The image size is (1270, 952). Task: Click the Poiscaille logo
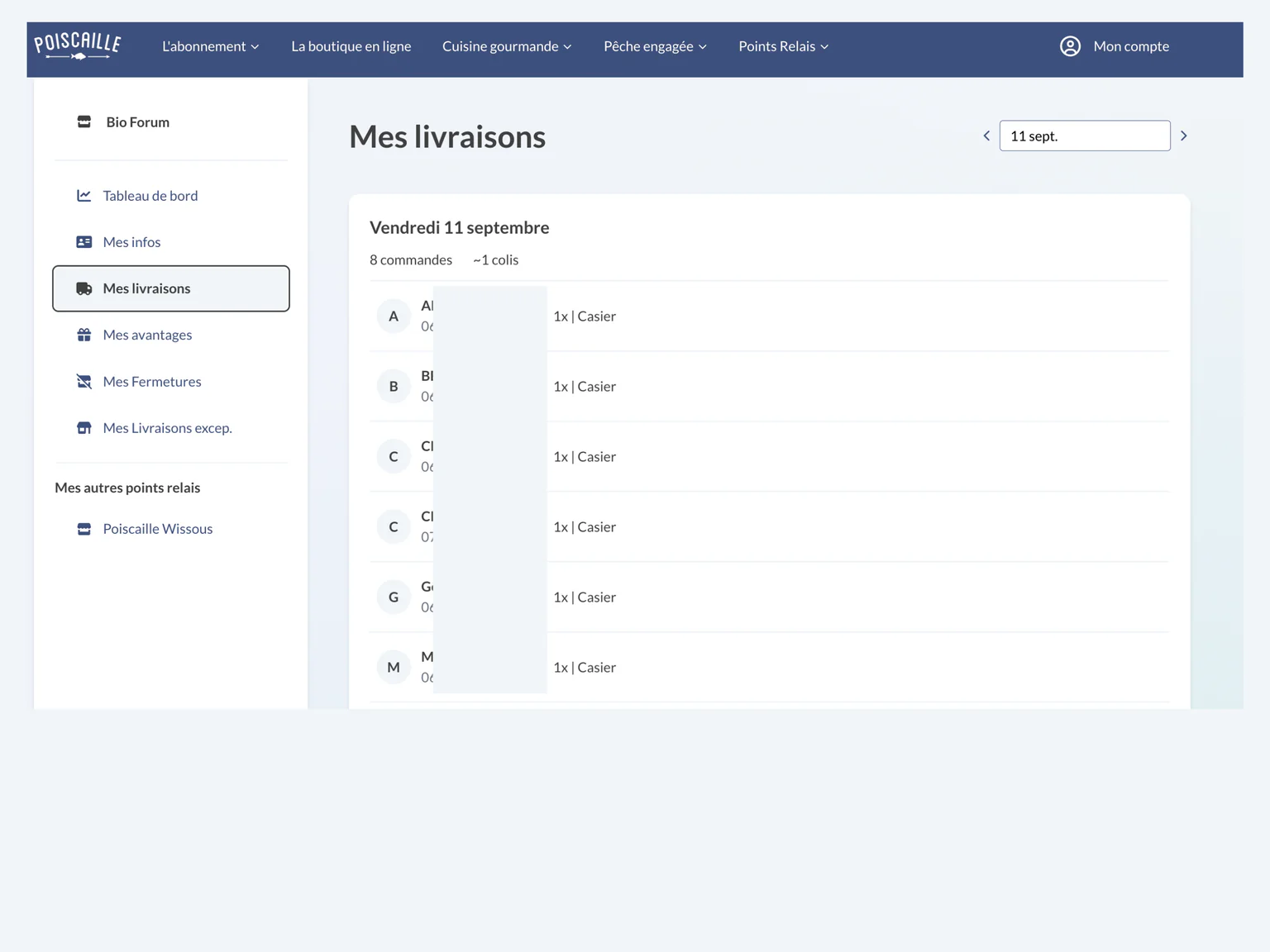click(78, 46)
